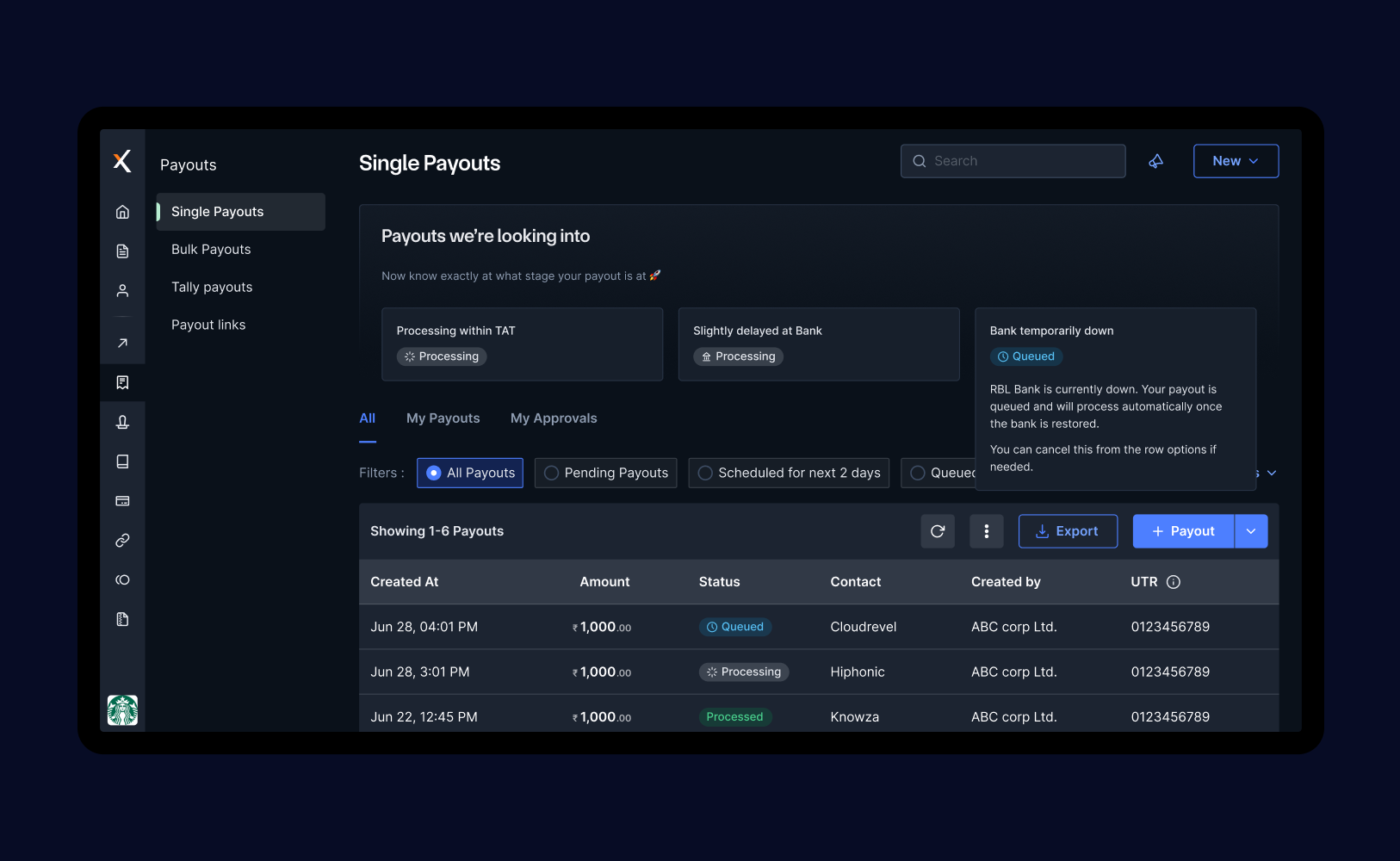This screenshot has height=861, width=1400.
Task: Click the Search input field
Action: coord(1013,161)
